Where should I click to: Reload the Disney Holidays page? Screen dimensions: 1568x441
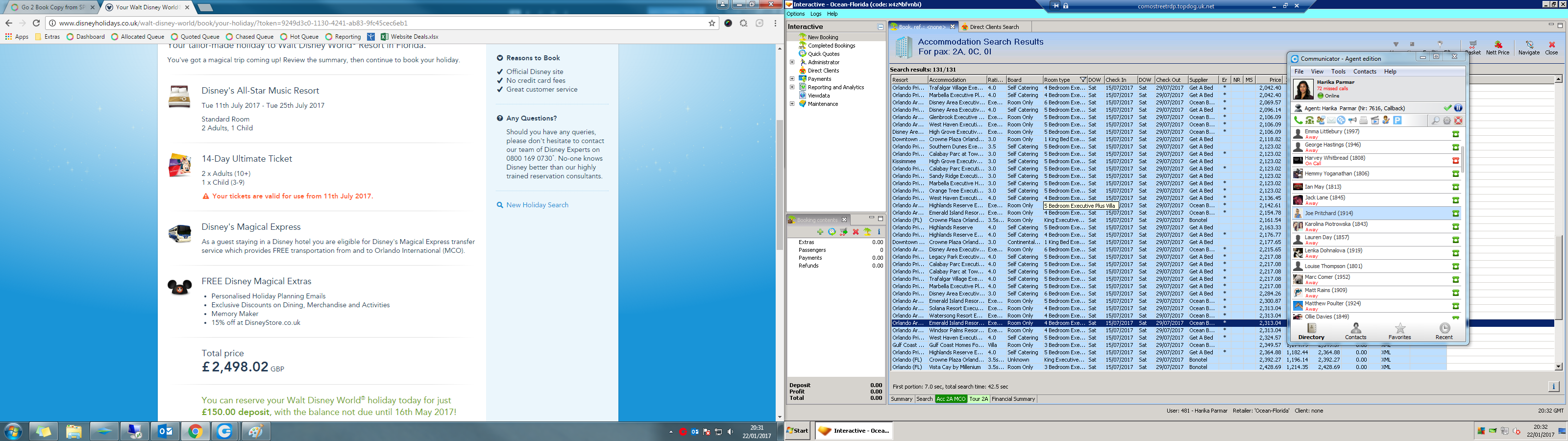pos(37,23)
